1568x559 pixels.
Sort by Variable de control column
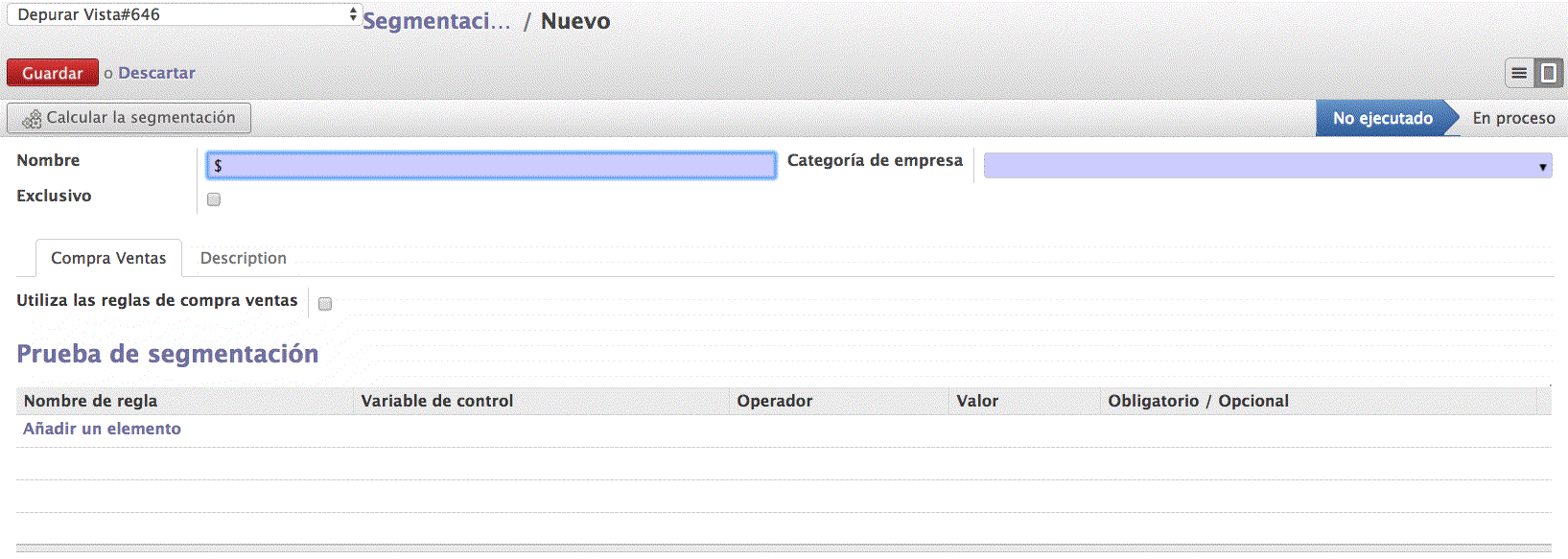(x=436, y=401)
